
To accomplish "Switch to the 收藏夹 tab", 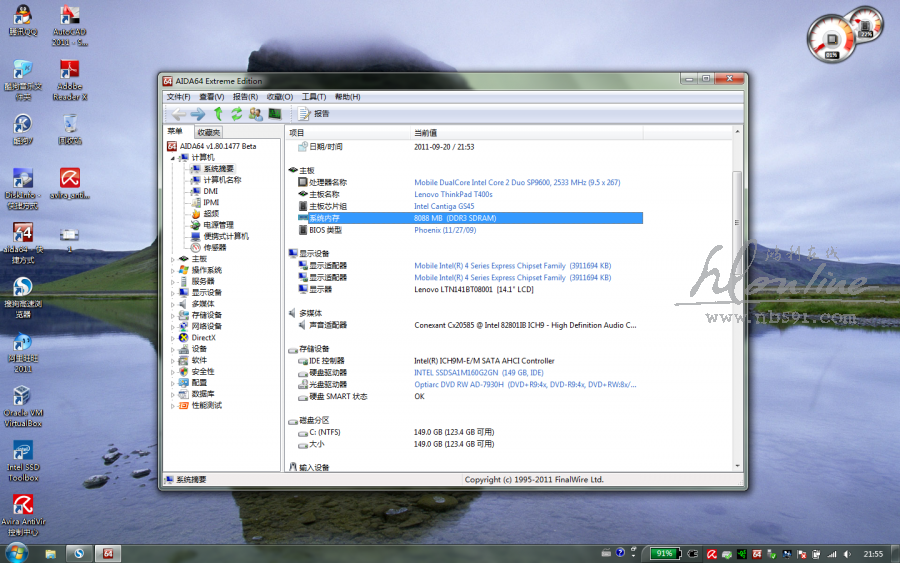I will pyautogui.click(x=209, y=132).
